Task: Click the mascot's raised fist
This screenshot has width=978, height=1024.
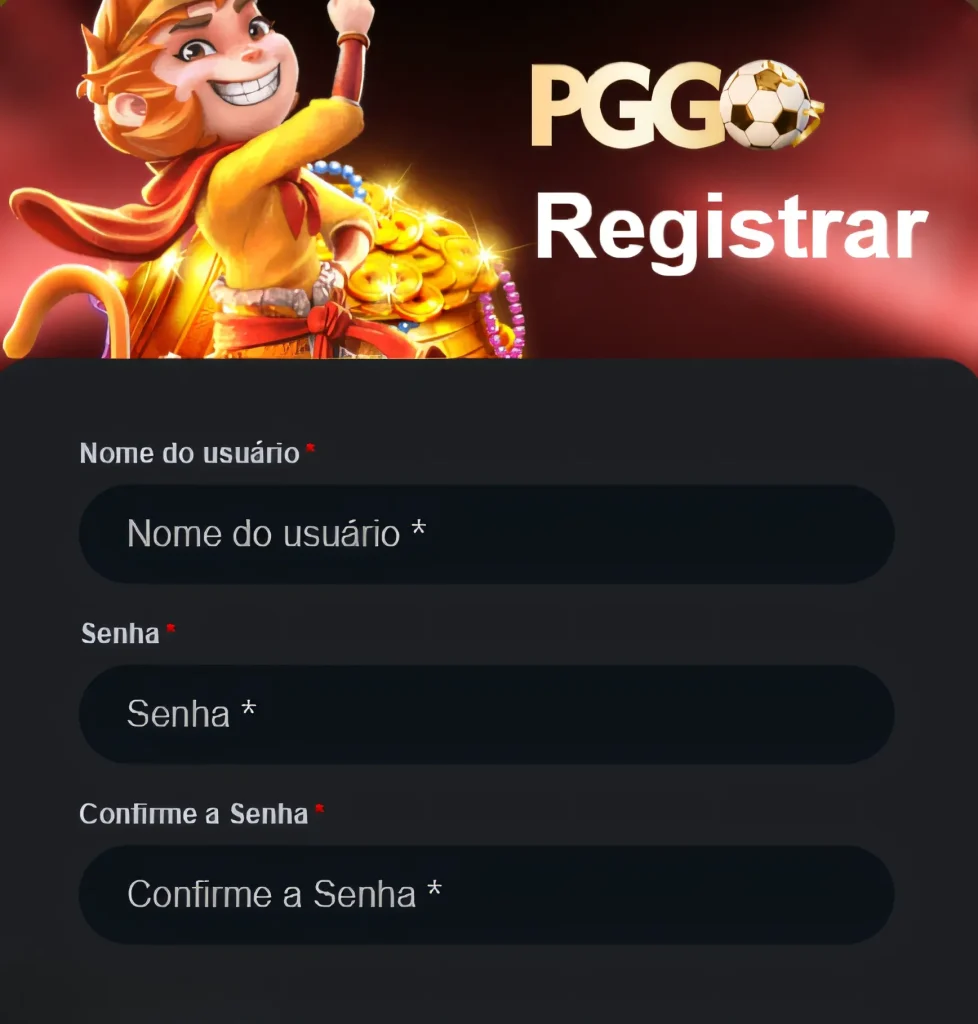Action: [351, 14]
